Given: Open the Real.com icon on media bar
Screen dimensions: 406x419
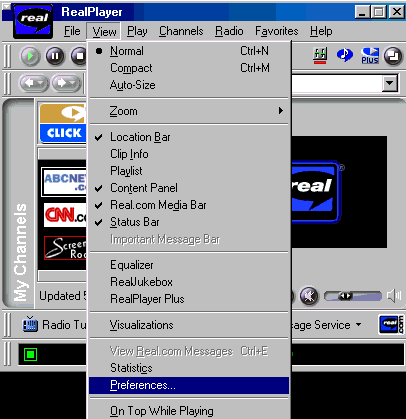Looking at the screenshot, I should pos(391,324).
